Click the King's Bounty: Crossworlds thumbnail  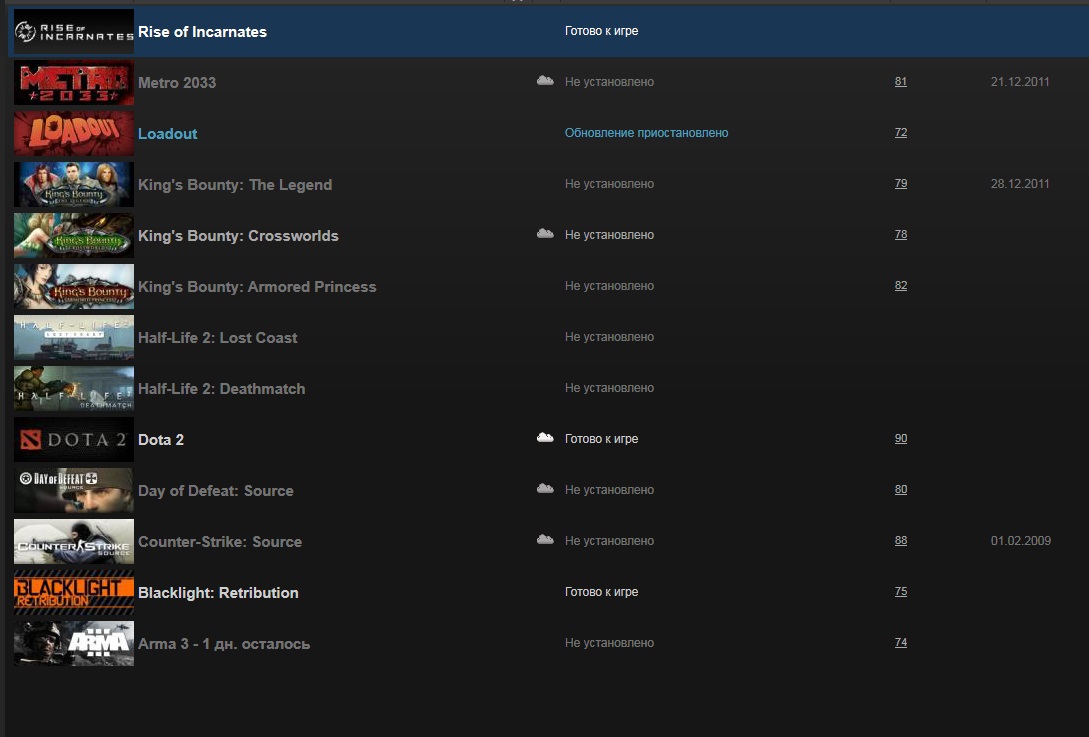74,235
